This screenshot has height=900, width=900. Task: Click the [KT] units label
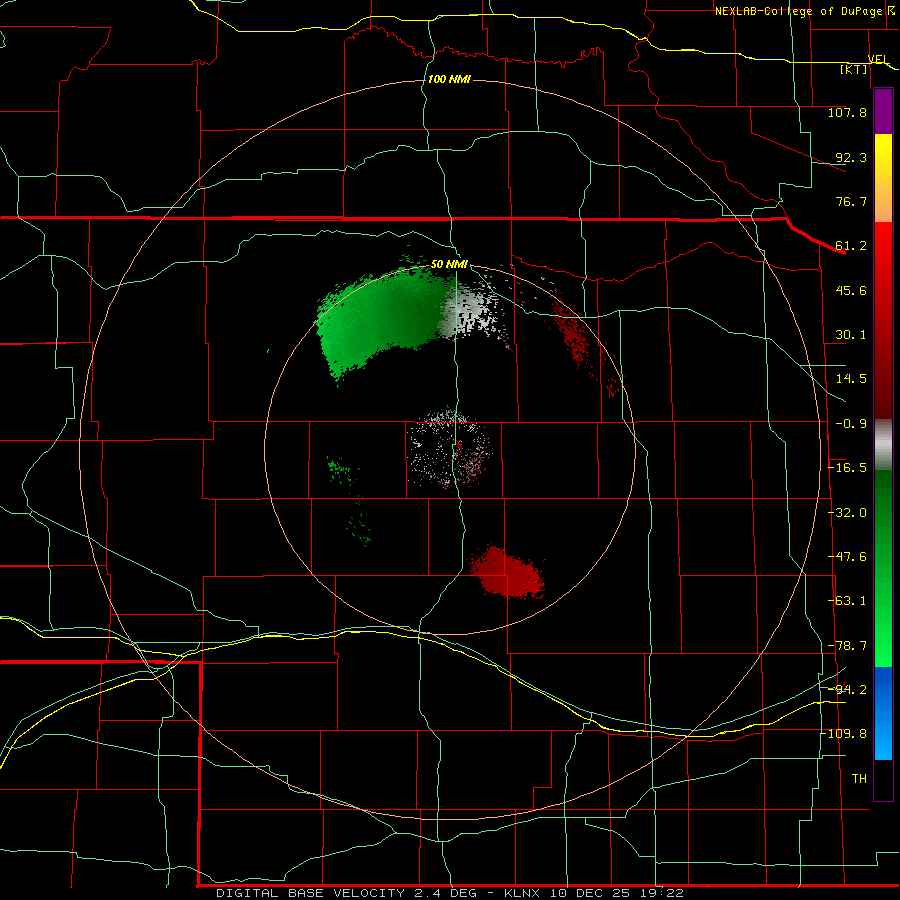(854, 69)
